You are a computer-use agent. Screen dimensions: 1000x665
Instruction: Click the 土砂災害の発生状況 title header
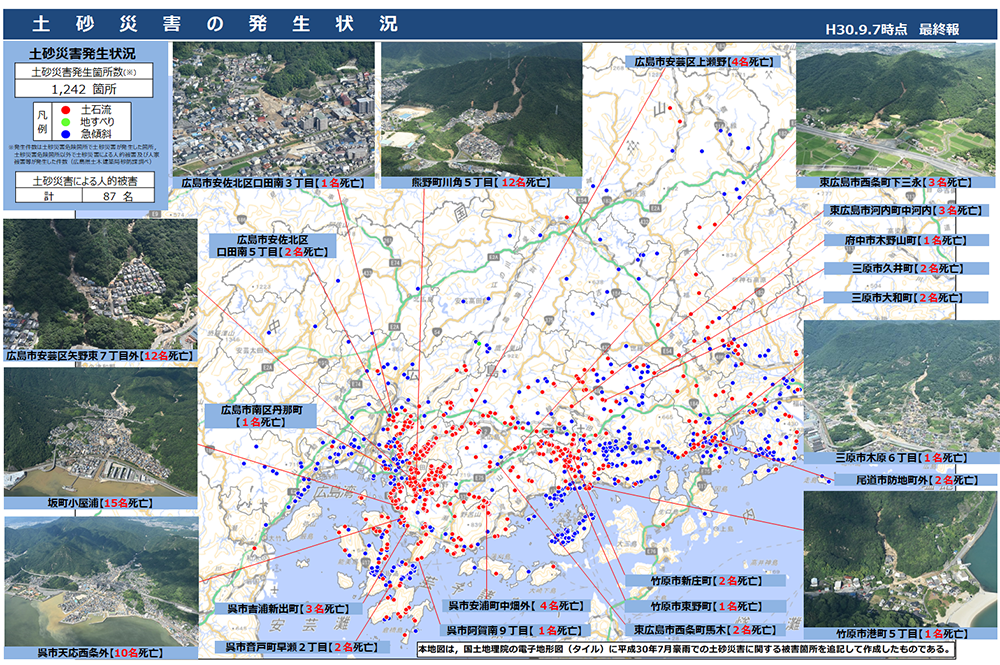[213, 24]
